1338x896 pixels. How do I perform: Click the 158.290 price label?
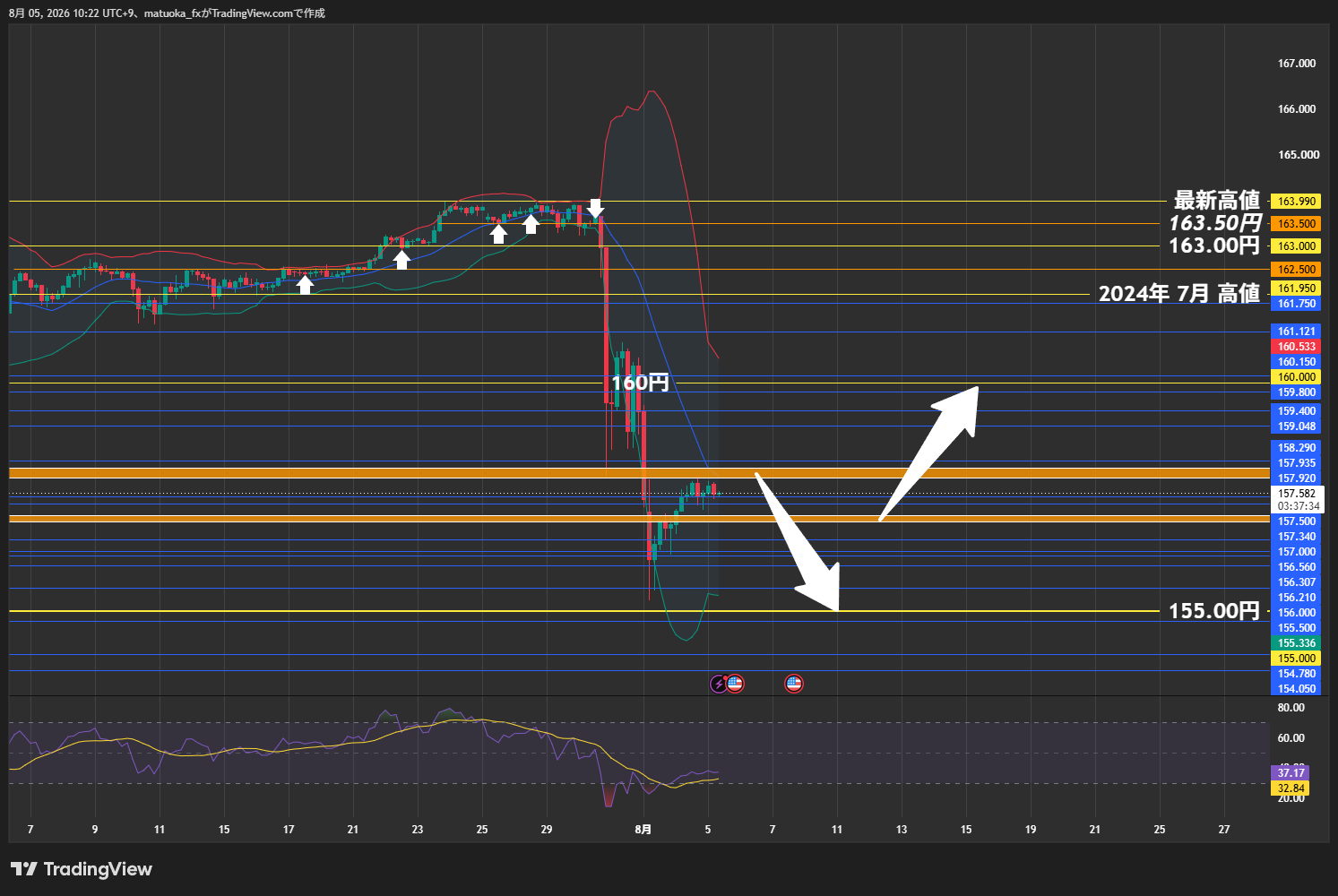click(x=1296, y=448)
